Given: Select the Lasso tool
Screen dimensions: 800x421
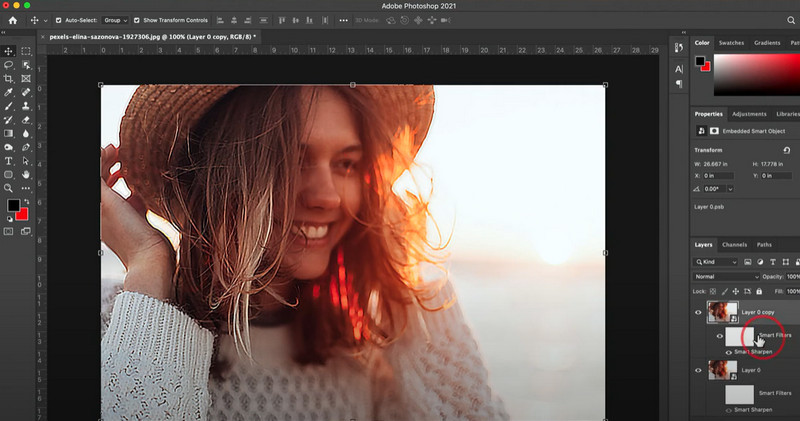Looking at the screenshot, I should tap(9, 65).
